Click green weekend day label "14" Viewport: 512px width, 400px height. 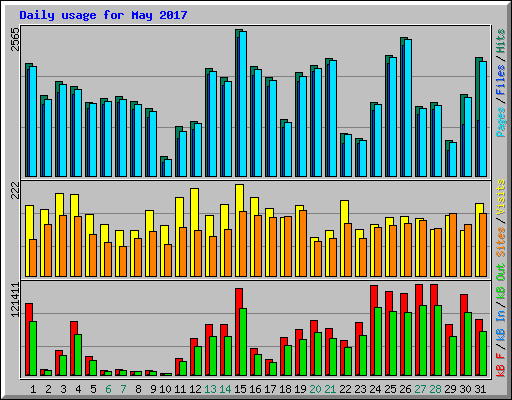(x=225, y=389)
